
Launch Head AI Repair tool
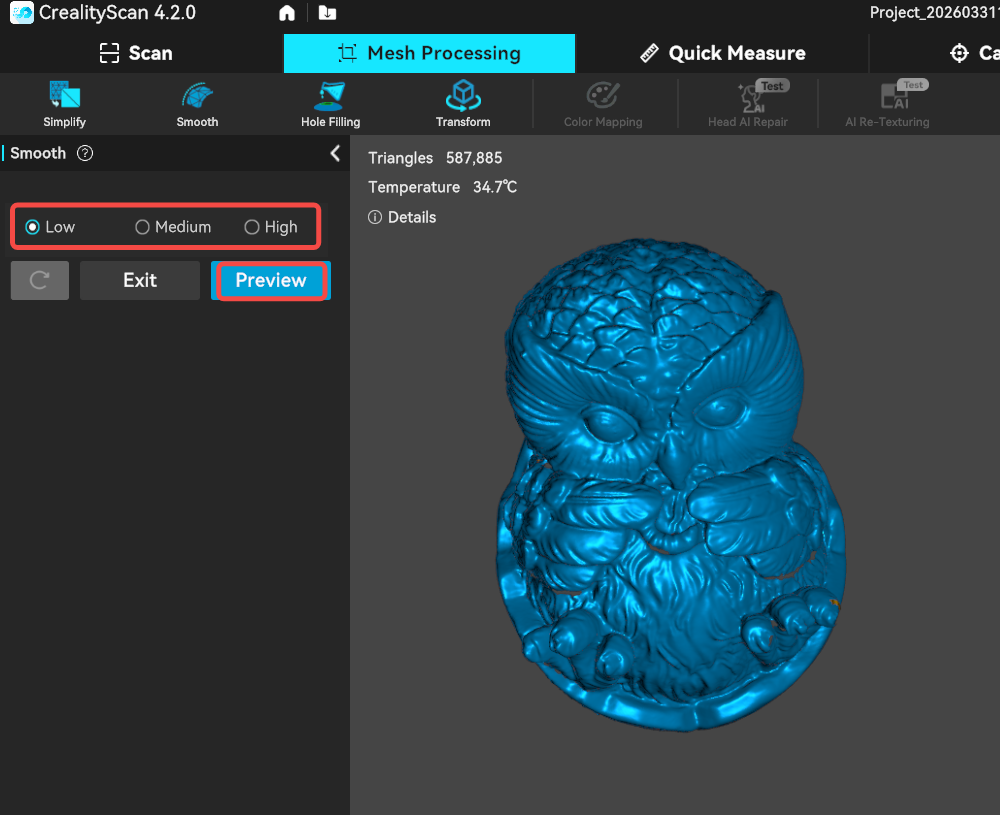[748, 104]
